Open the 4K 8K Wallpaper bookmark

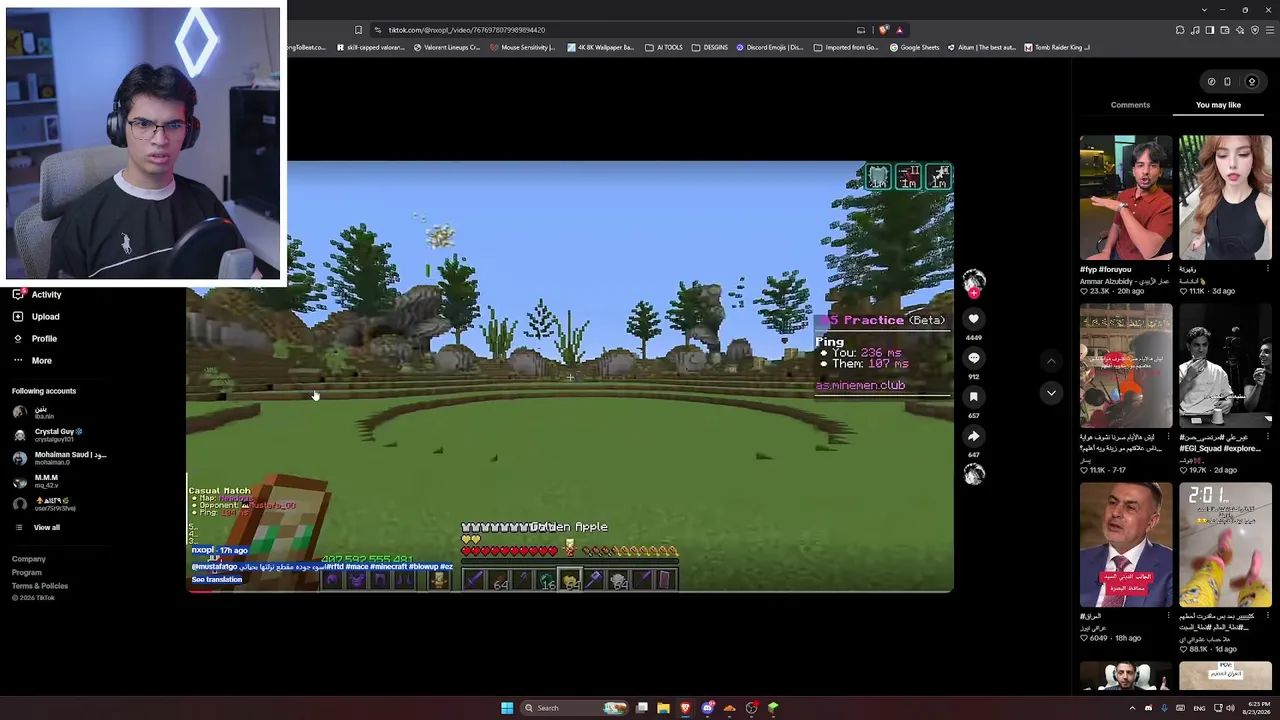[x=601, y=47]
